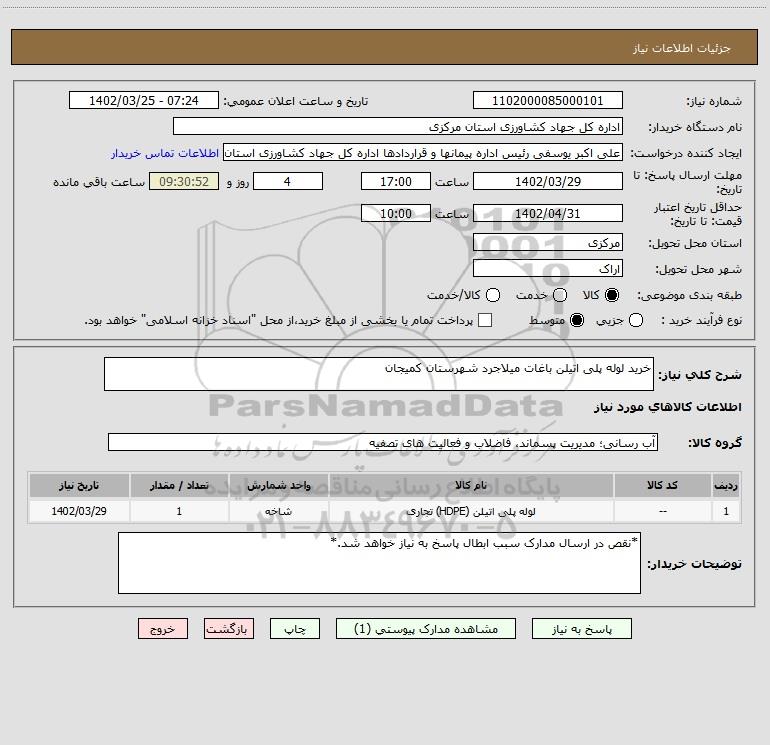Open the اطلاعات تماس خریدار link
The image size is (770, 745).
[x=165, y=153]
